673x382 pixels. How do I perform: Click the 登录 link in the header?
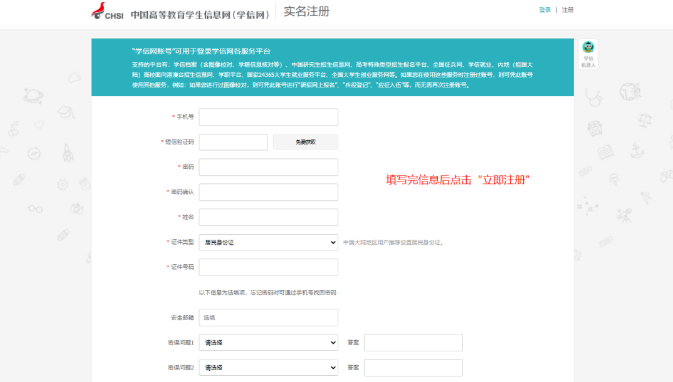(x=545, y=10)
